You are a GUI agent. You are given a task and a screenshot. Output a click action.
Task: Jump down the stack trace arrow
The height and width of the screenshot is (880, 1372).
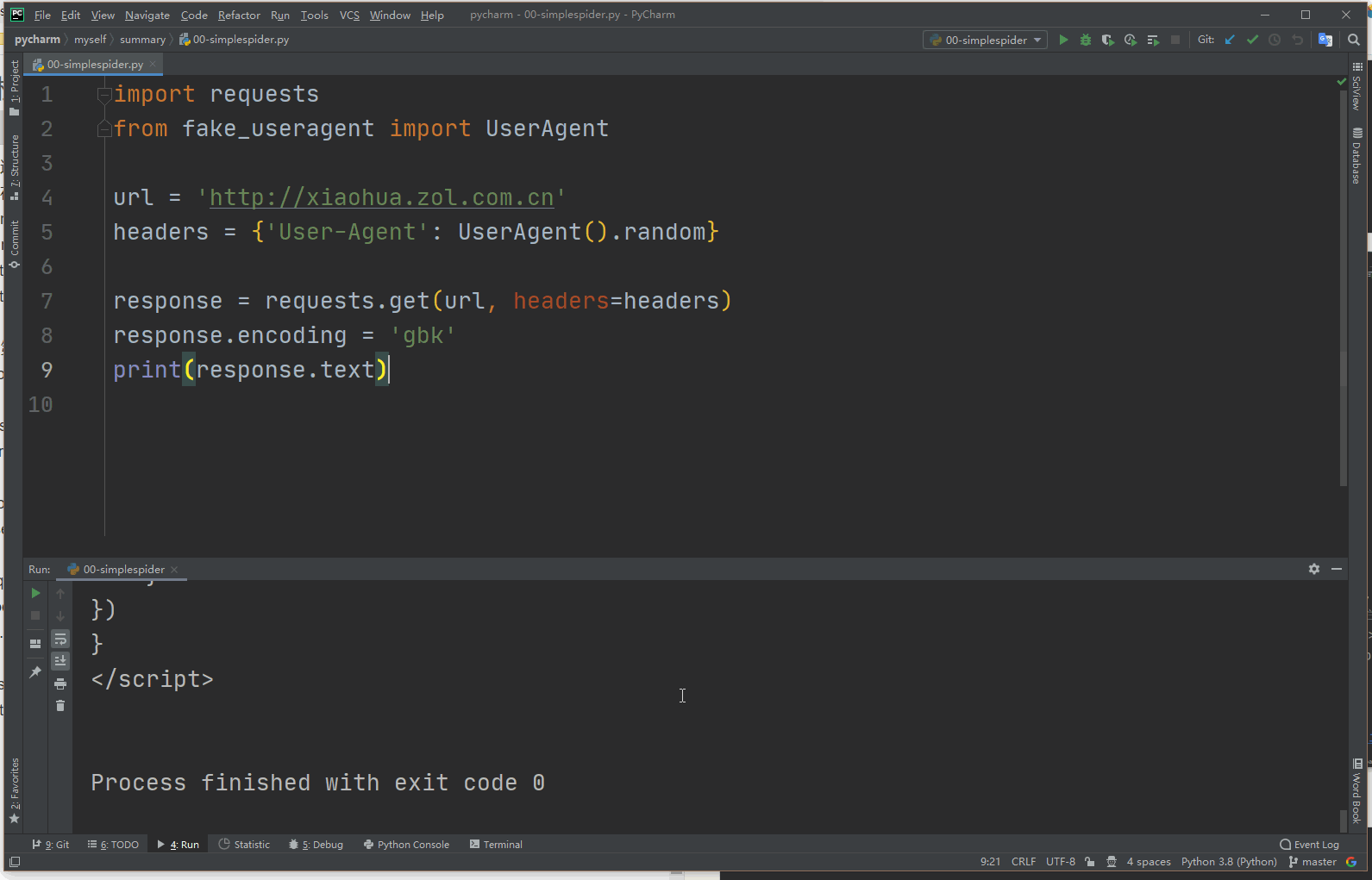(x=60, y=615)
